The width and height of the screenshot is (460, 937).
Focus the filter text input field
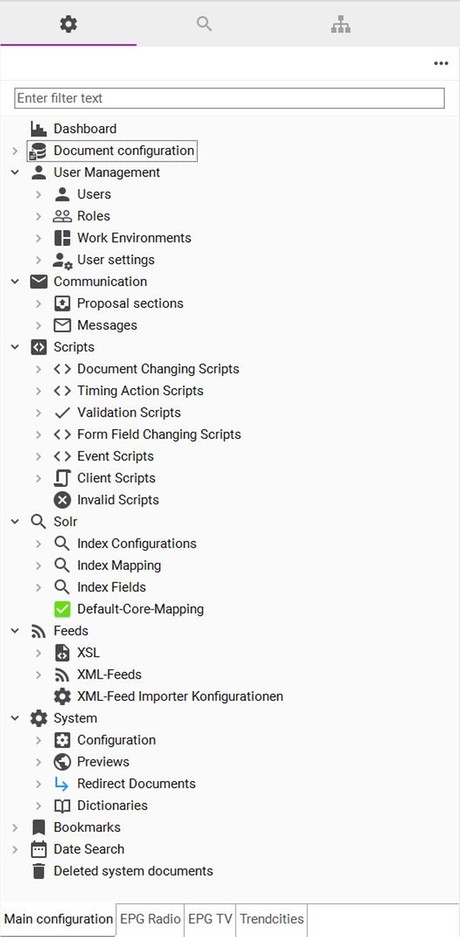tap(229, 98)
